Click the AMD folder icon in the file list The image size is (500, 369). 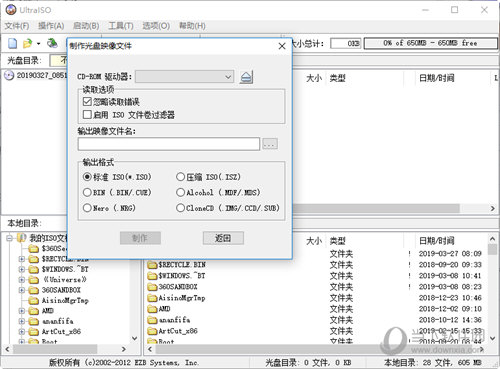[152, 309]
